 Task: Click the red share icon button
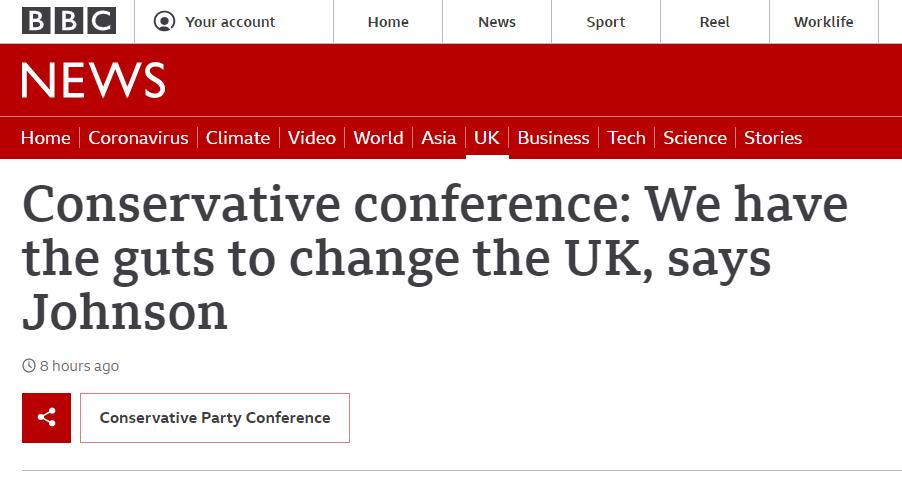[47, 418]
